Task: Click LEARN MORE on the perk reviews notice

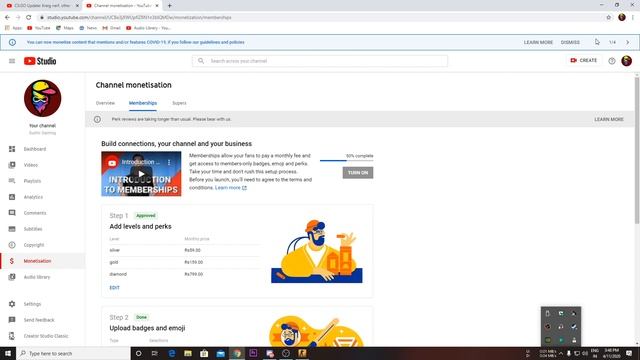Action: pyautogui.click(x=609, y=119)
